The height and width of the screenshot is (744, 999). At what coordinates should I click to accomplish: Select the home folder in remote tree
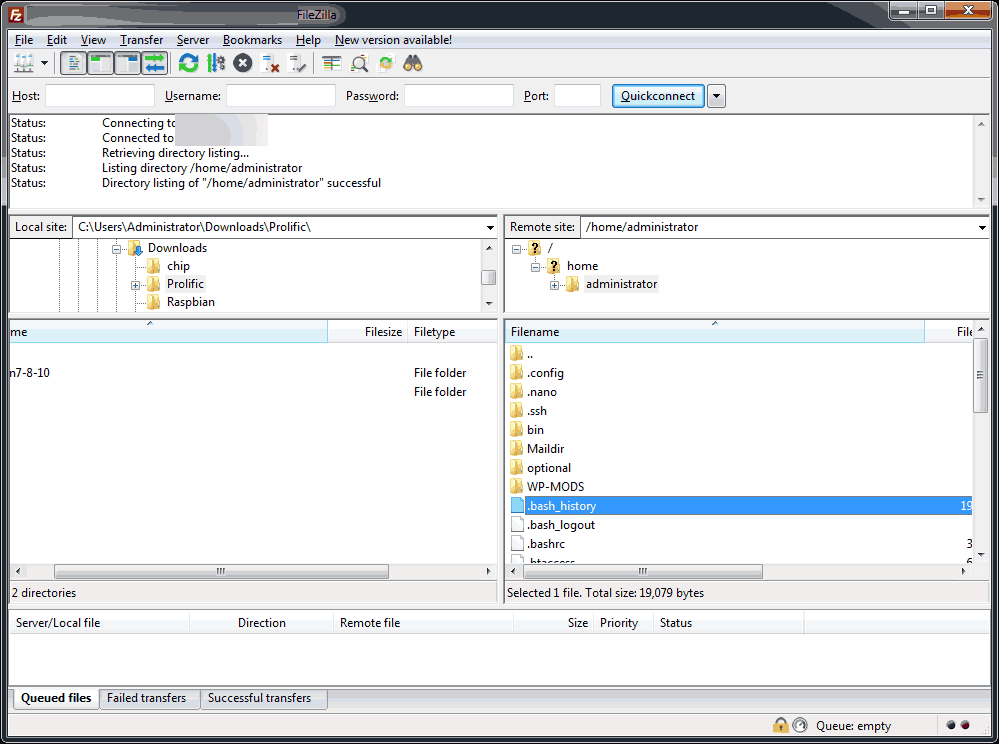pos(582,266)
